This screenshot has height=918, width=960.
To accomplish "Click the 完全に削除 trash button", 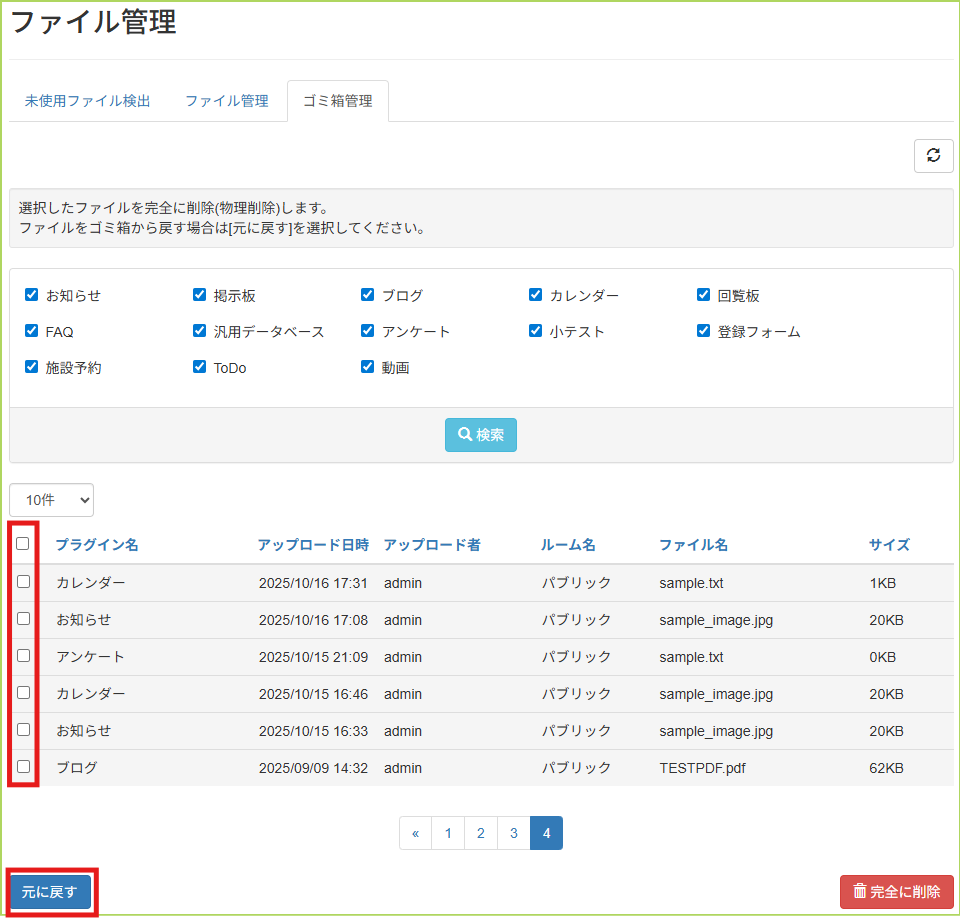I will (x=897, y=891).
